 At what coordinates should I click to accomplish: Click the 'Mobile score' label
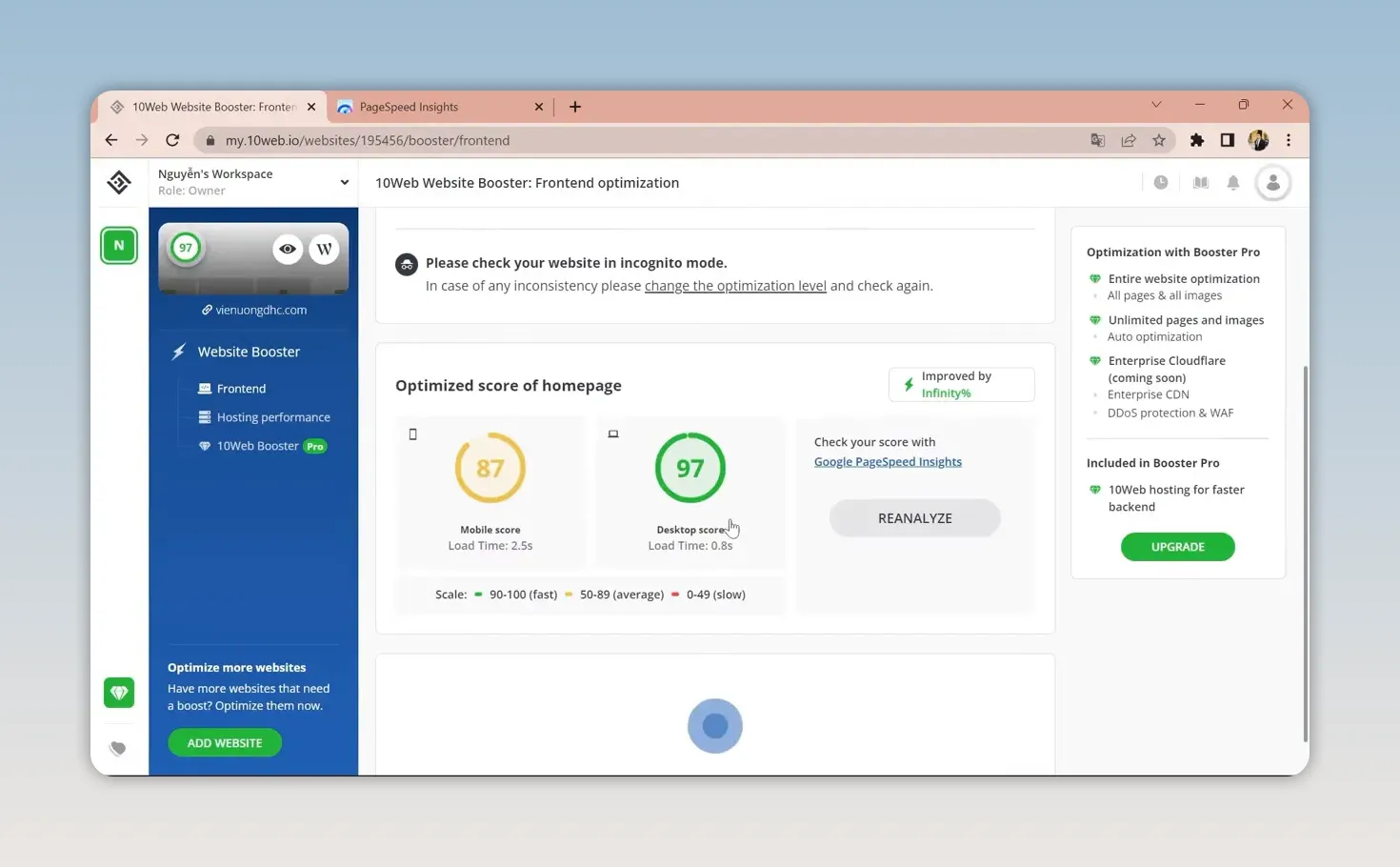[490, 530]
